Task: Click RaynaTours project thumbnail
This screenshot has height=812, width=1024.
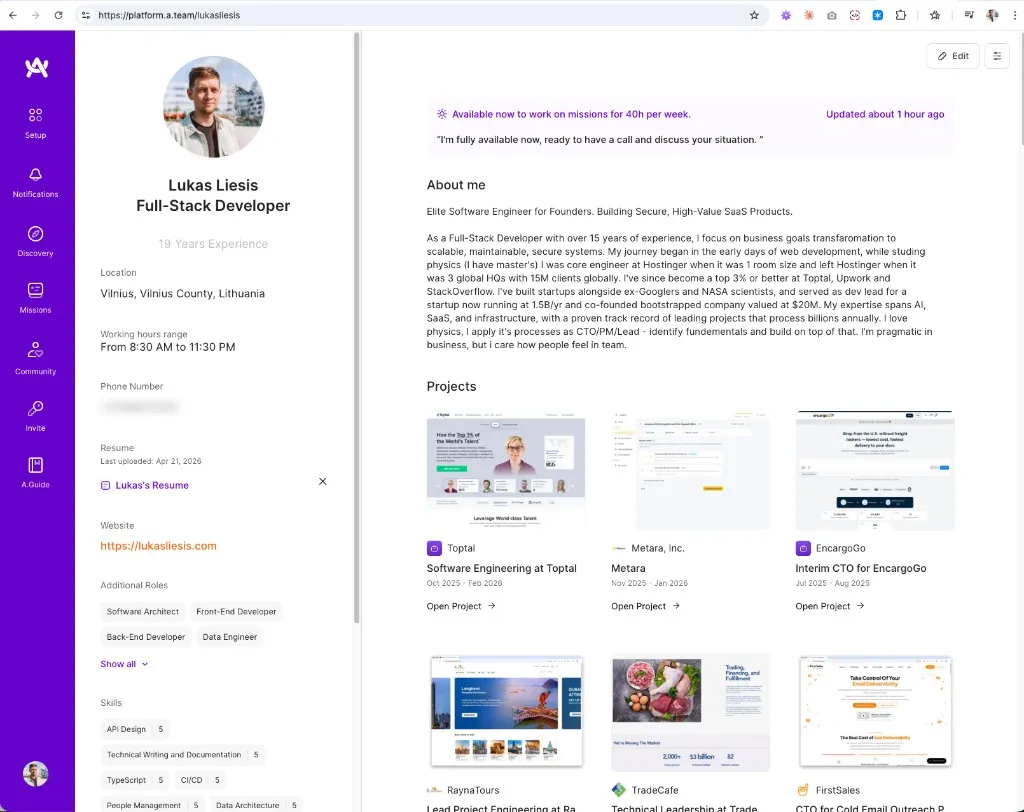Action: [x=506, y=712]
